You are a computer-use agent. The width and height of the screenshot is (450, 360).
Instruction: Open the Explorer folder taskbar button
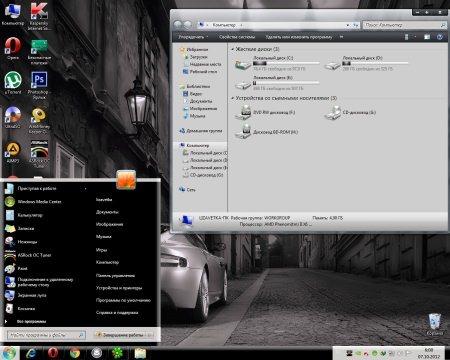[x=140, y=353]
